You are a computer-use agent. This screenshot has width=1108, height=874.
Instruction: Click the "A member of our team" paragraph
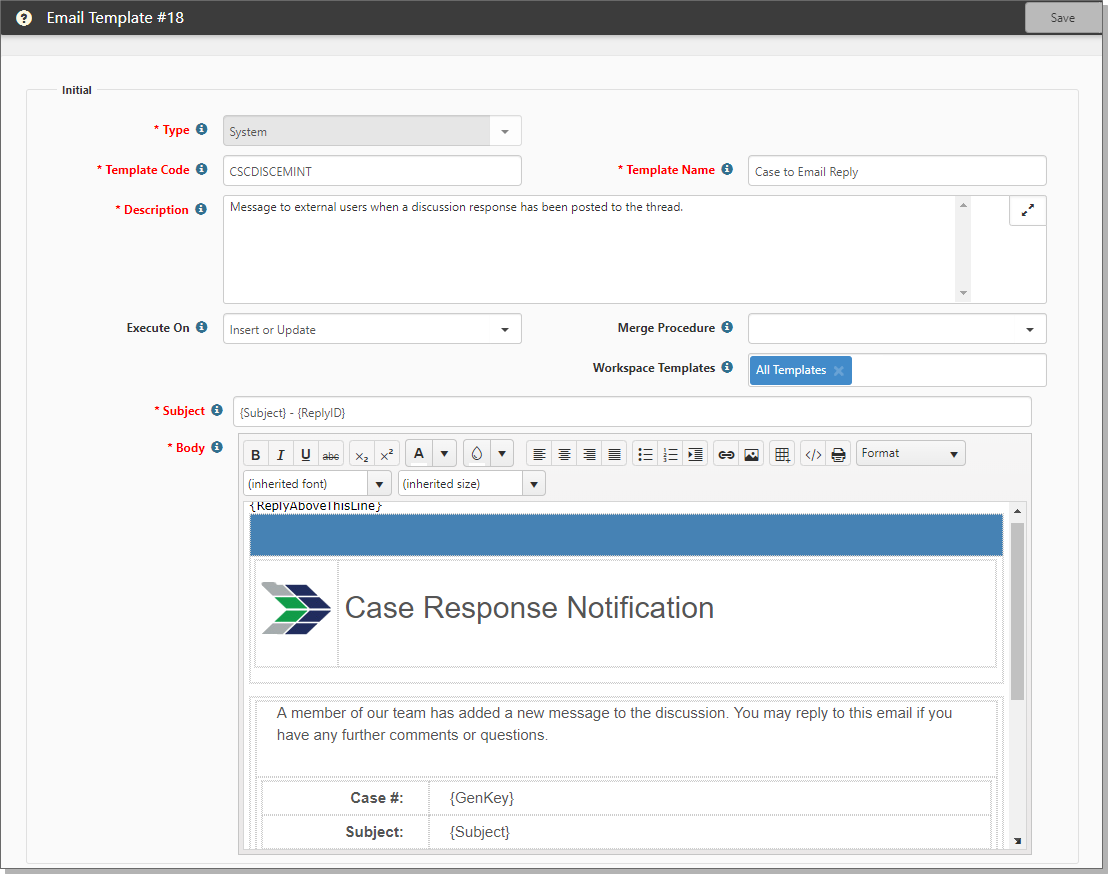point(615,724)
